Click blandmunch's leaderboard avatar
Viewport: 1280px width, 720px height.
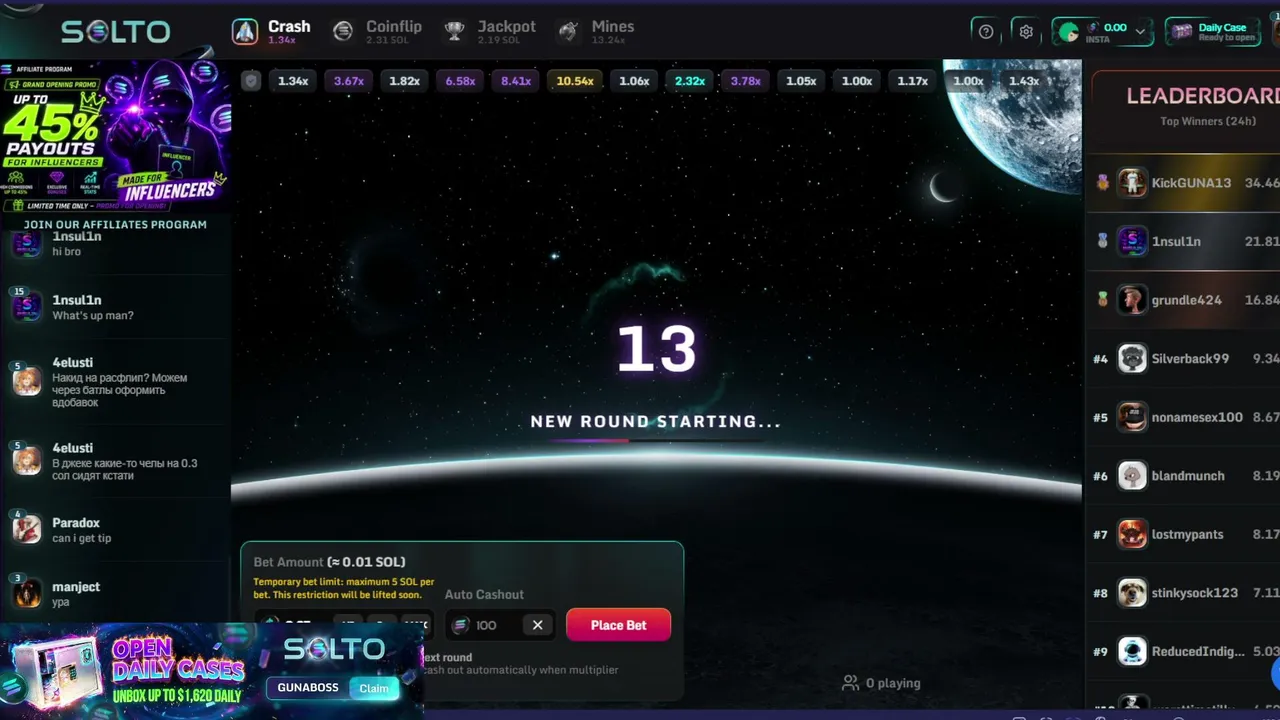(x=1132, y=476)
